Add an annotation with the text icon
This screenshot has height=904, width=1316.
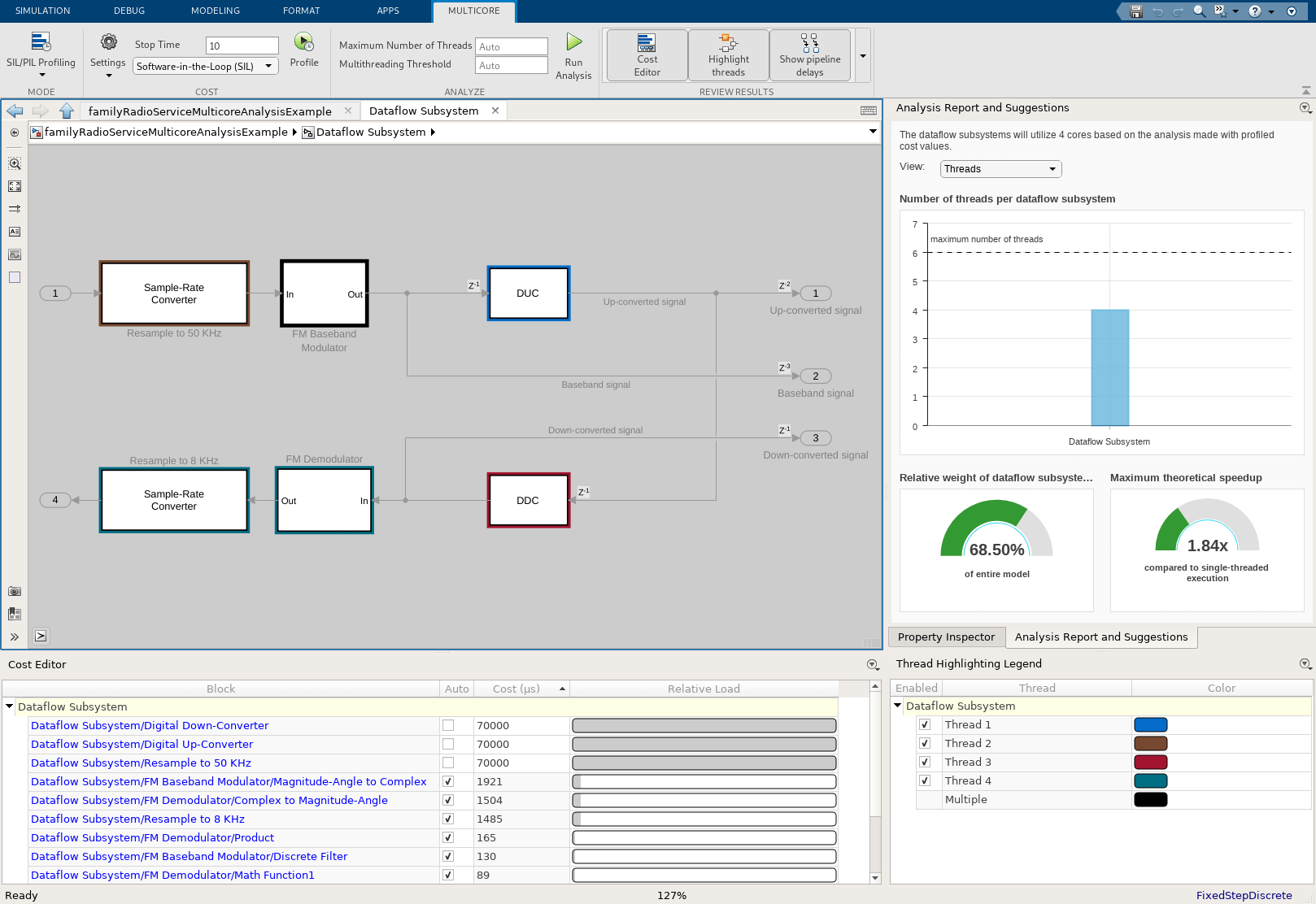coord(15,232)
